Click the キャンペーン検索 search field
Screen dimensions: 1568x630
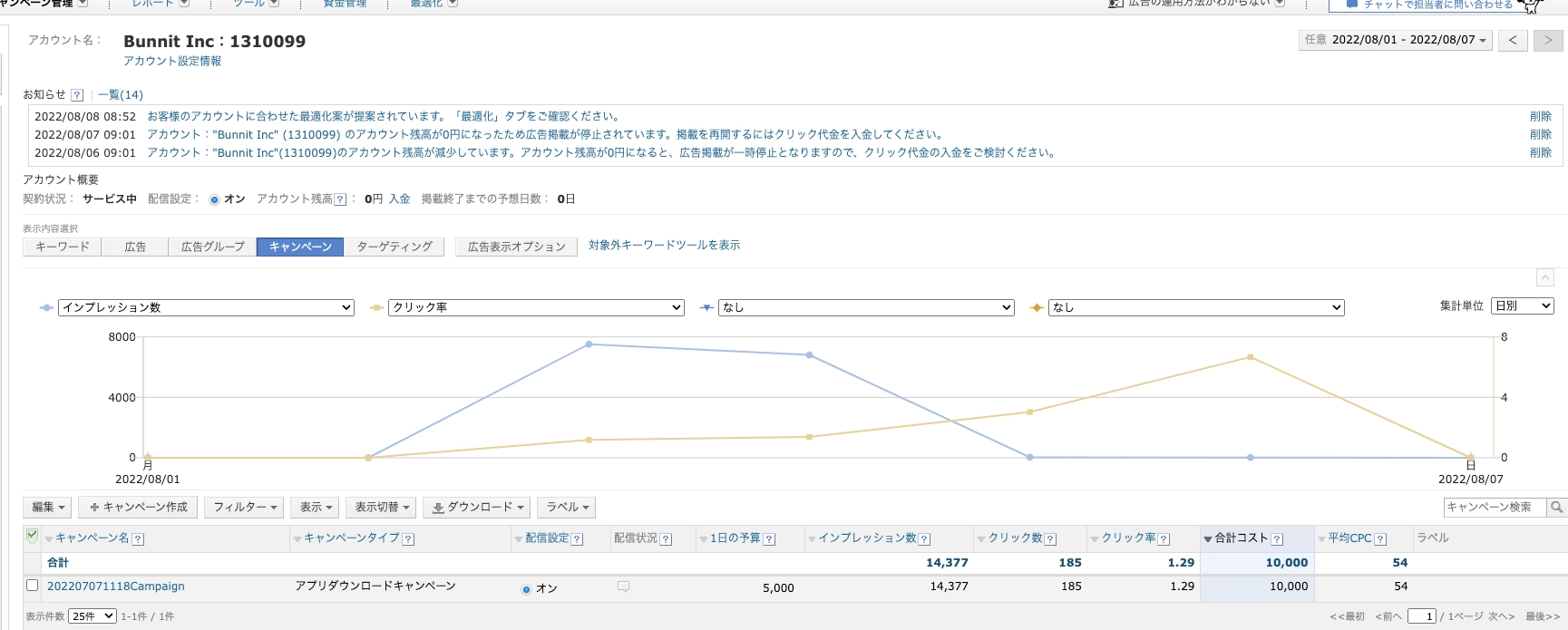pos(1494,508)
